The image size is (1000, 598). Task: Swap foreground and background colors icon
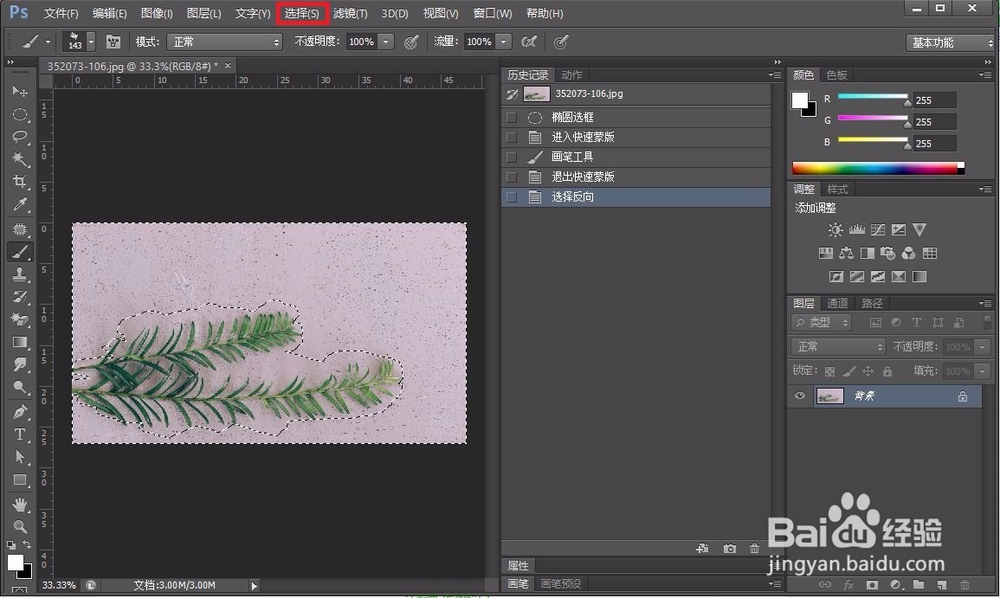[27, 544]
